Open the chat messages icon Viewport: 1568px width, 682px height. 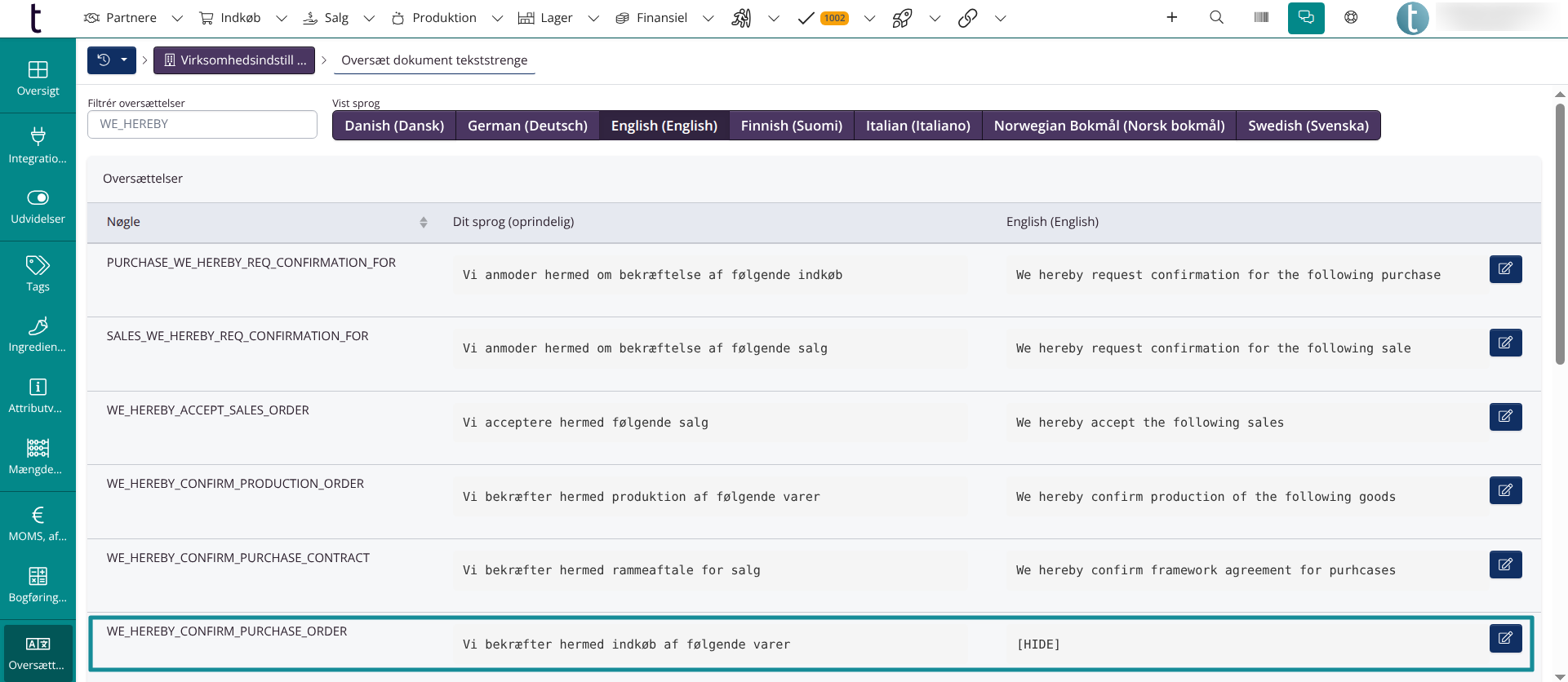1306,17
